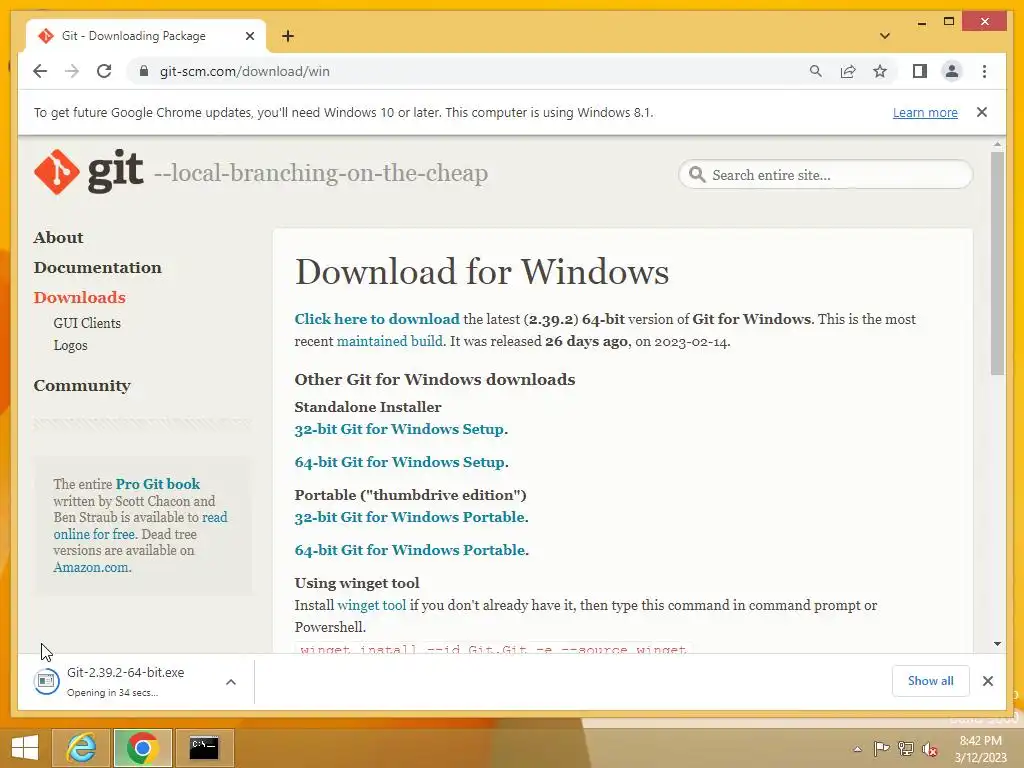Screen dimensions: 1024x768
Task: Switch to Chrome in the taskbar
Action: point(142,748)
